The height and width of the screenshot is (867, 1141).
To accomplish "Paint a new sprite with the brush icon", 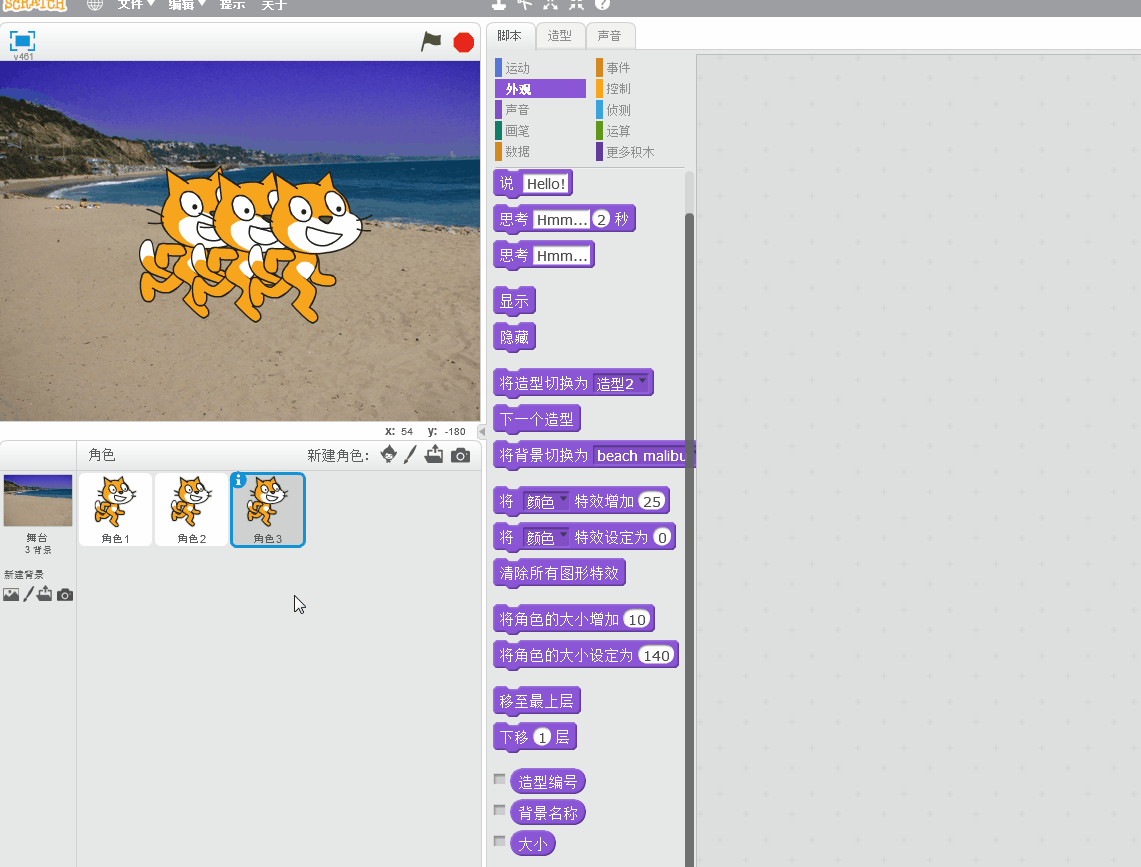I will click(410, 455).
